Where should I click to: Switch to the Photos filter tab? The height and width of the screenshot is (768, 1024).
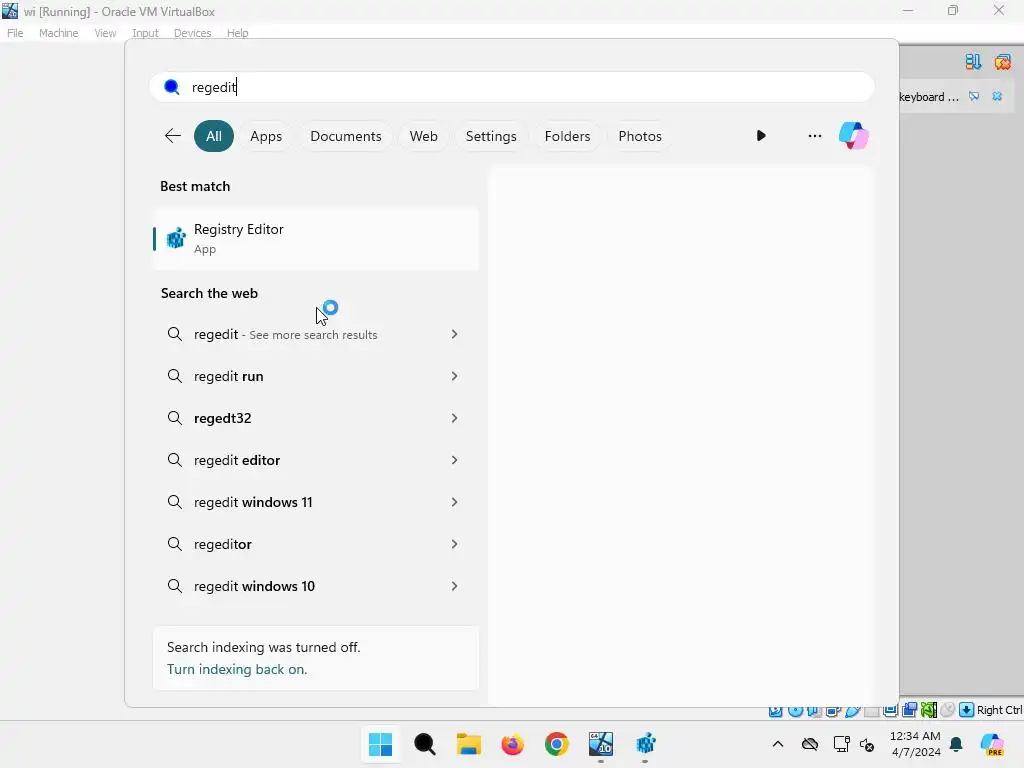(x=639, y=136)
